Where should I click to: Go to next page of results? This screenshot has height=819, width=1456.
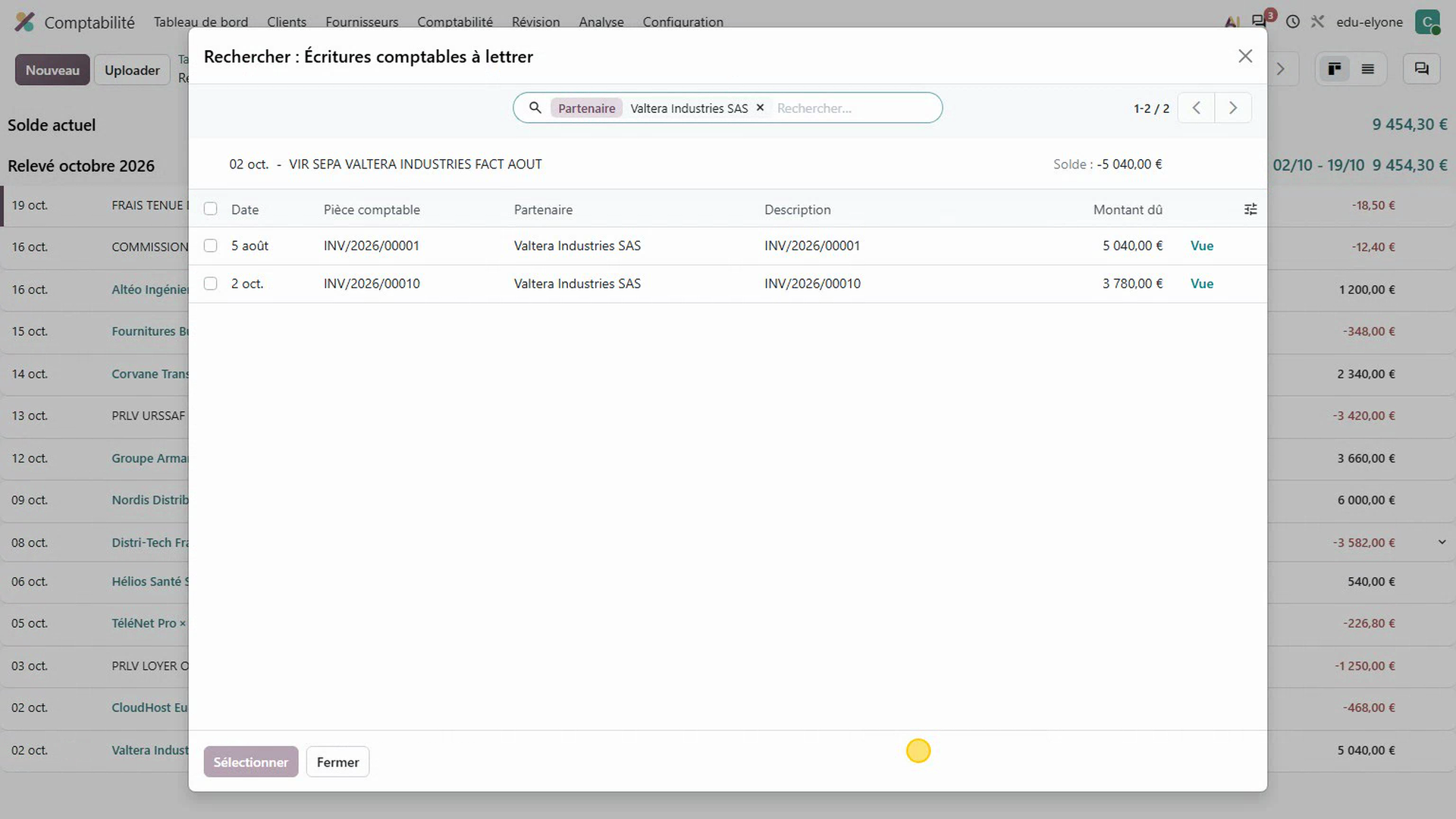[1233, 108]
